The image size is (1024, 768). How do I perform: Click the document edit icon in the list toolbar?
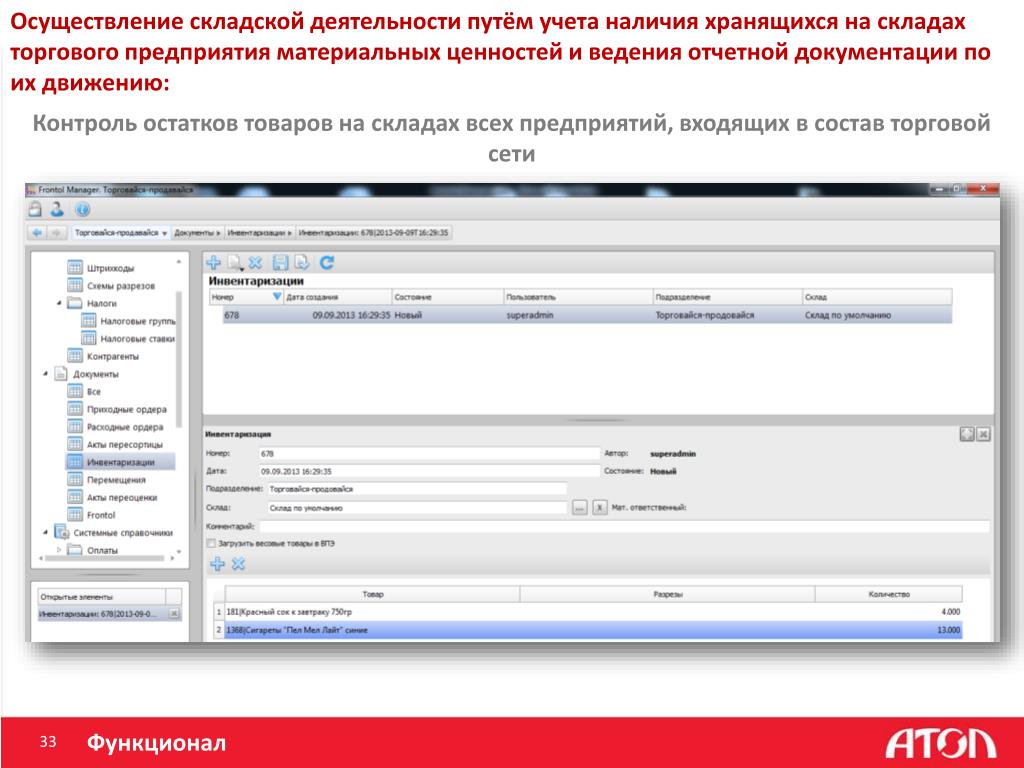click(x=234, y=263)
